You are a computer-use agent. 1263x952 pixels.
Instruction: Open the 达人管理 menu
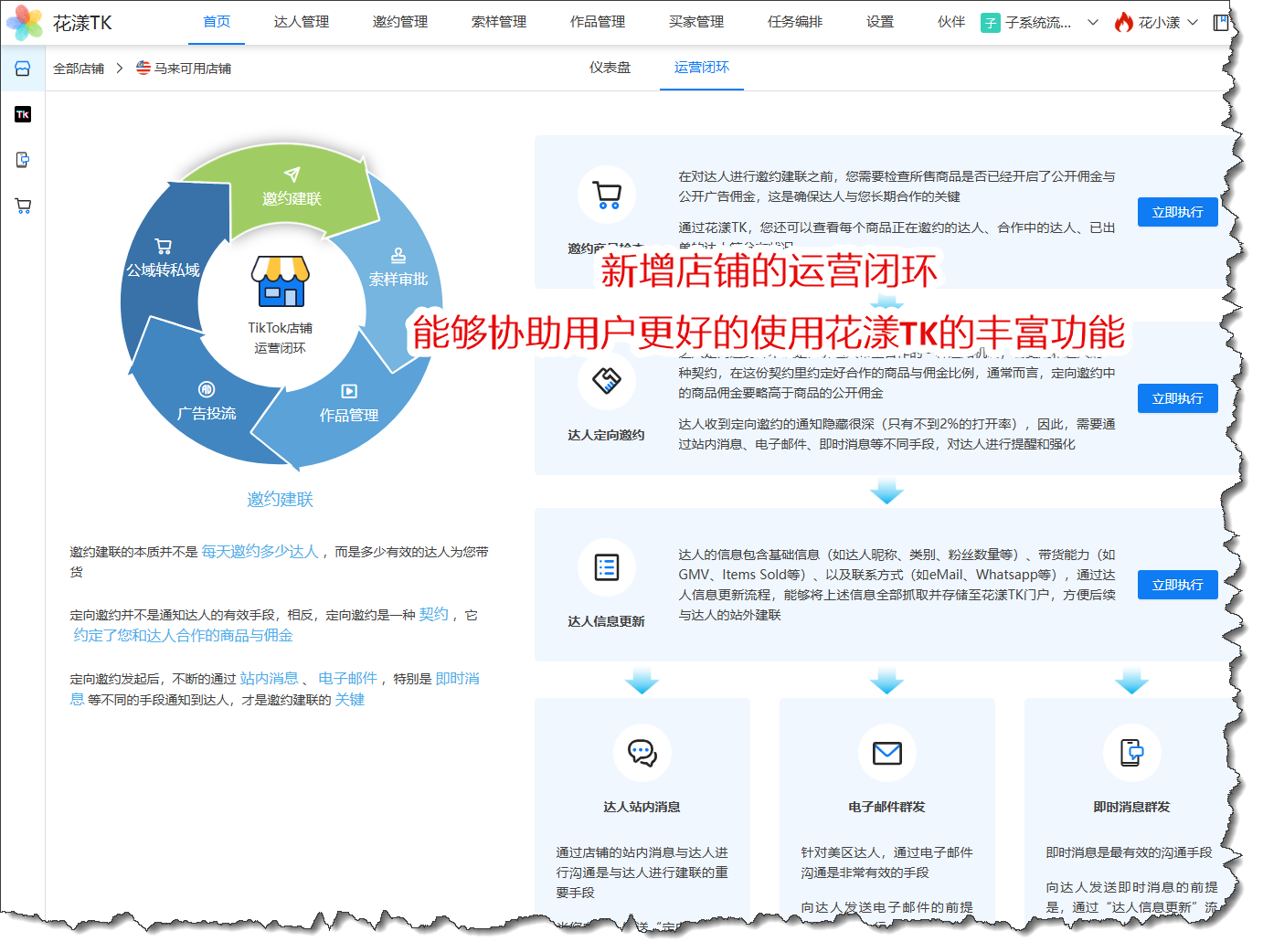pos(301,22)
